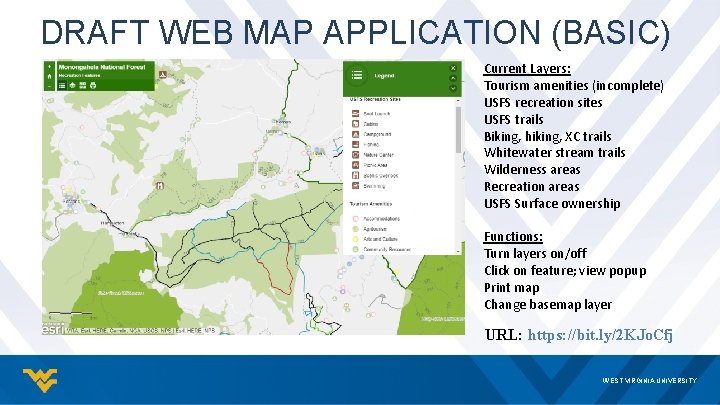Expand the Legend panel with the down chevron

coord(453,88)
